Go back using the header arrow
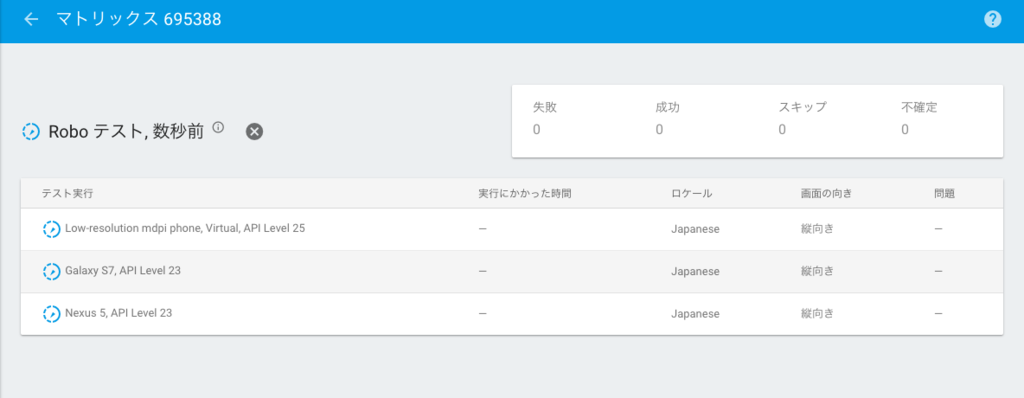 point(31,20)
